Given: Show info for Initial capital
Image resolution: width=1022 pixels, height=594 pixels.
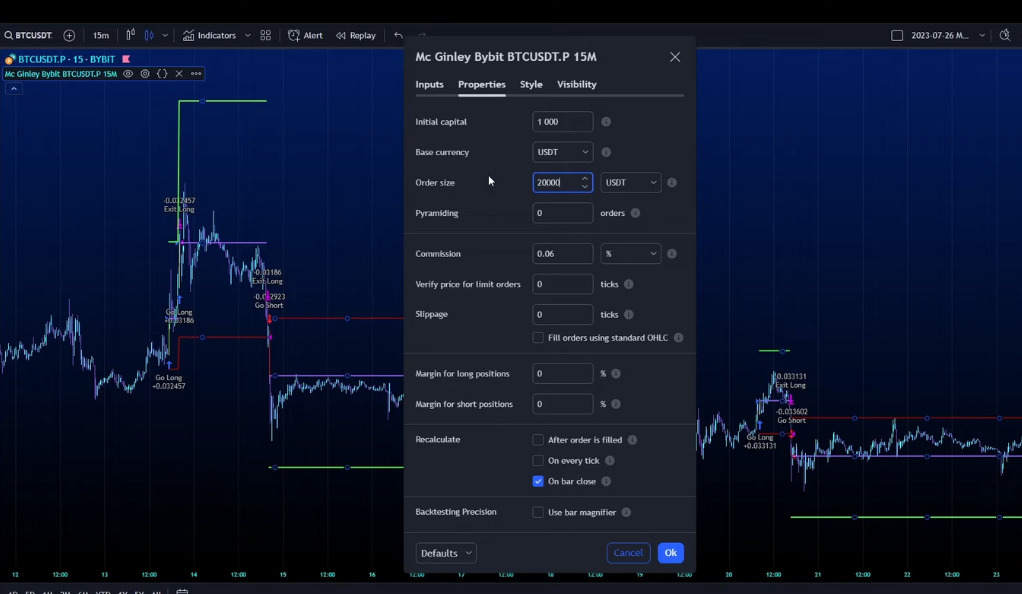Looking at the screenshot, I should click(x=606, y=122).
